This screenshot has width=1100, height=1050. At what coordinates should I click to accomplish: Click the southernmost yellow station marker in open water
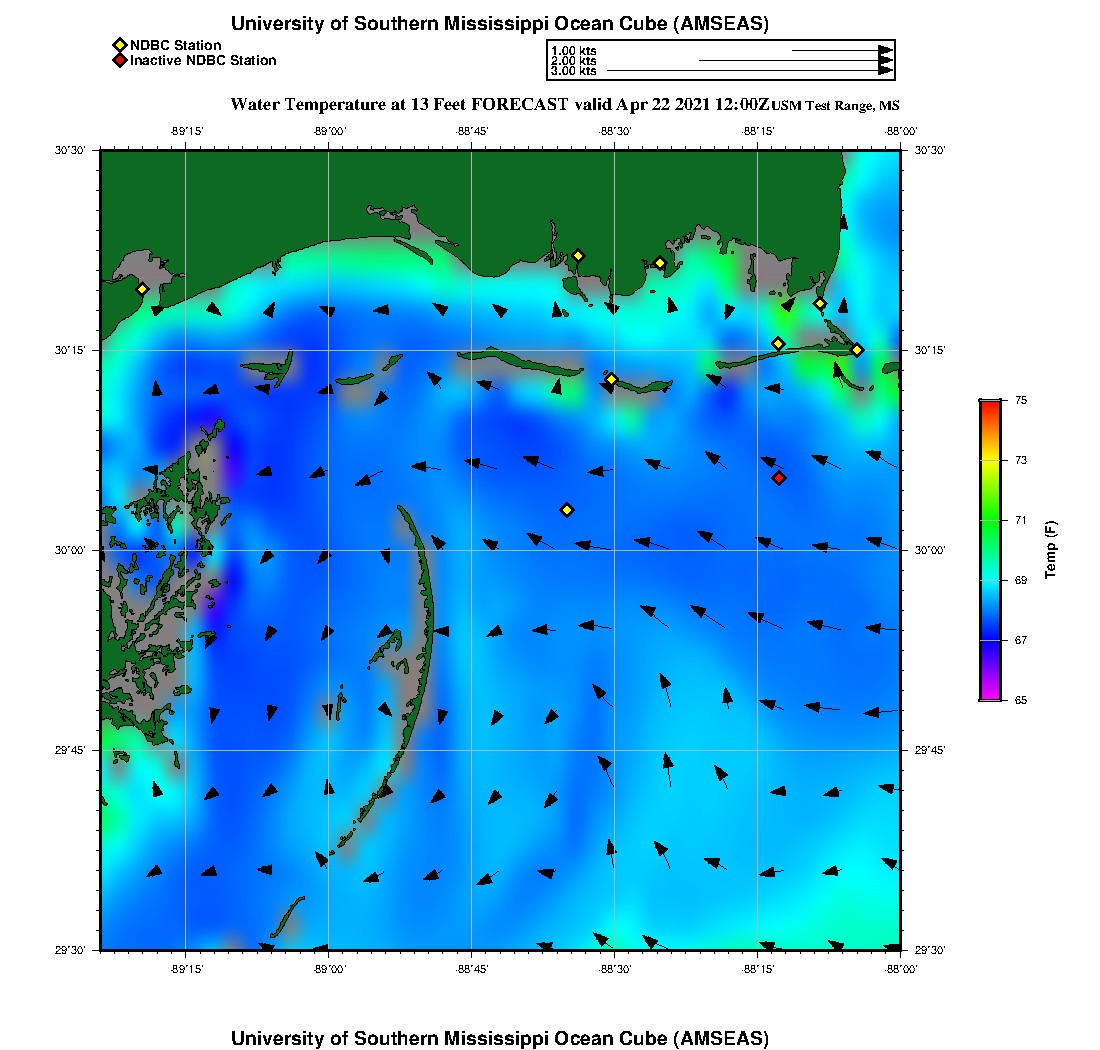(x=567, y=510)
